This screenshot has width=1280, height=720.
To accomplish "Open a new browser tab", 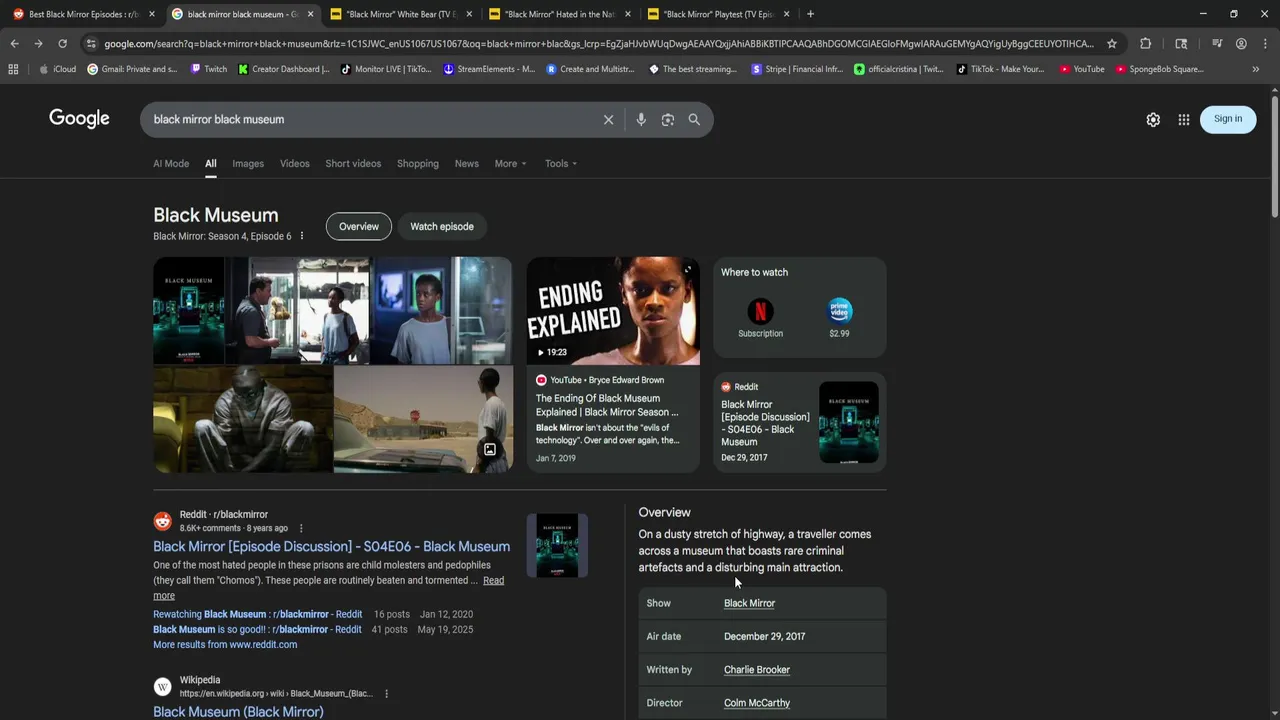I will (x=810, y=14).
